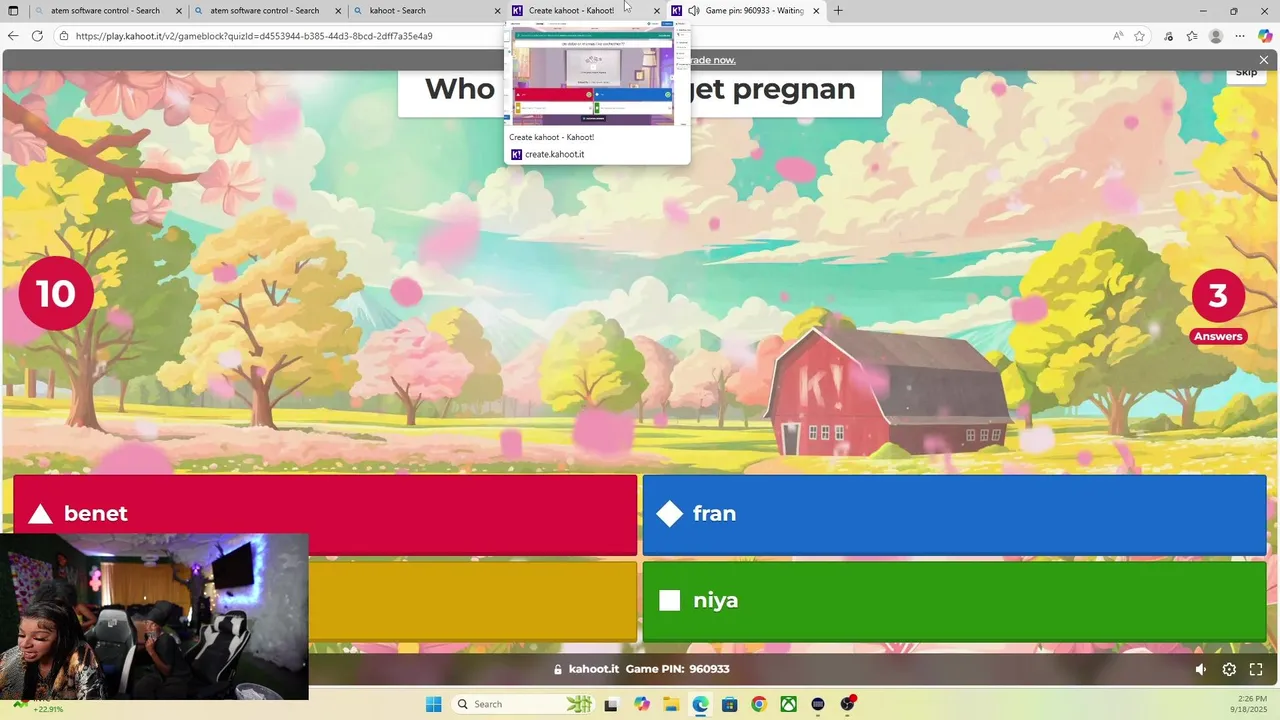The height and width of the screenshot is (720, 1280).
Task: Open Google Chrome from taskbar
Action: point(759,704)
